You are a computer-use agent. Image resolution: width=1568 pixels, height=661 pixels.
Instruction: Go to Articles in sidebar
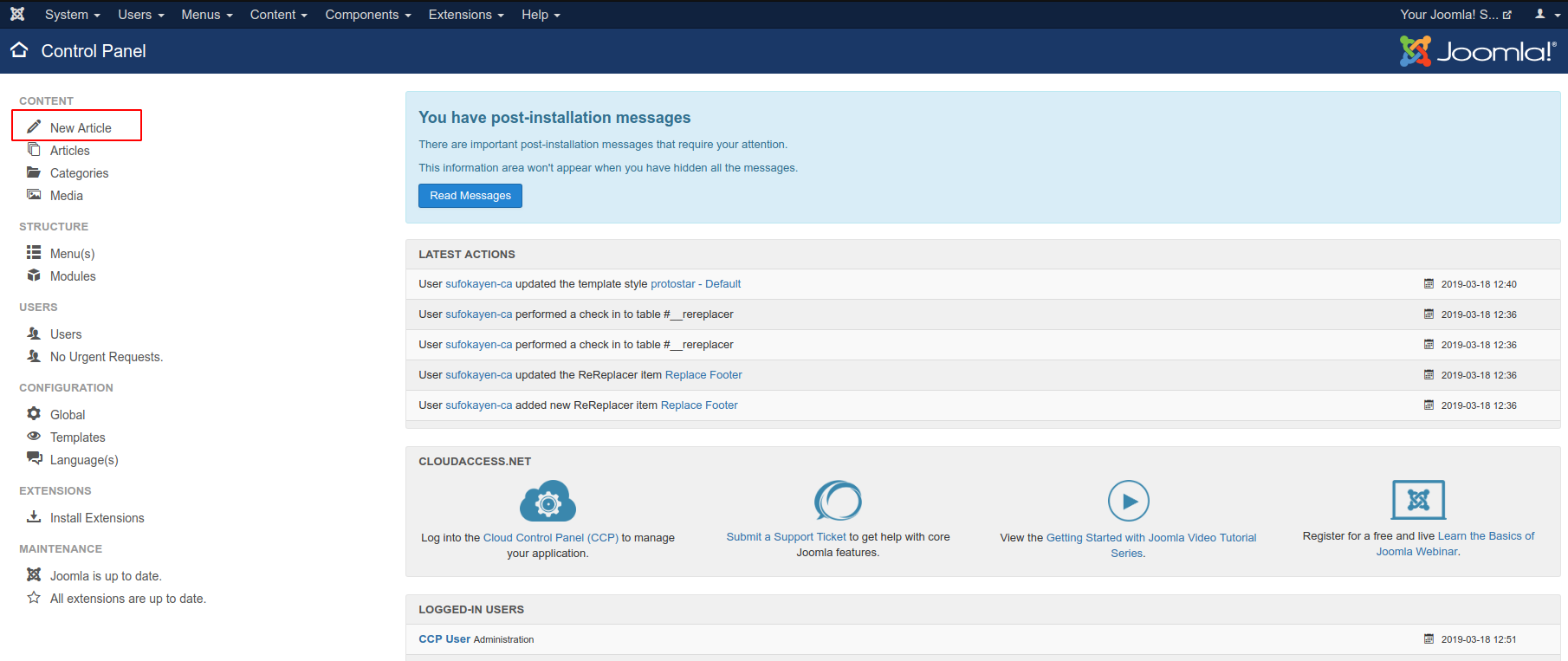(x=70, y=151)
